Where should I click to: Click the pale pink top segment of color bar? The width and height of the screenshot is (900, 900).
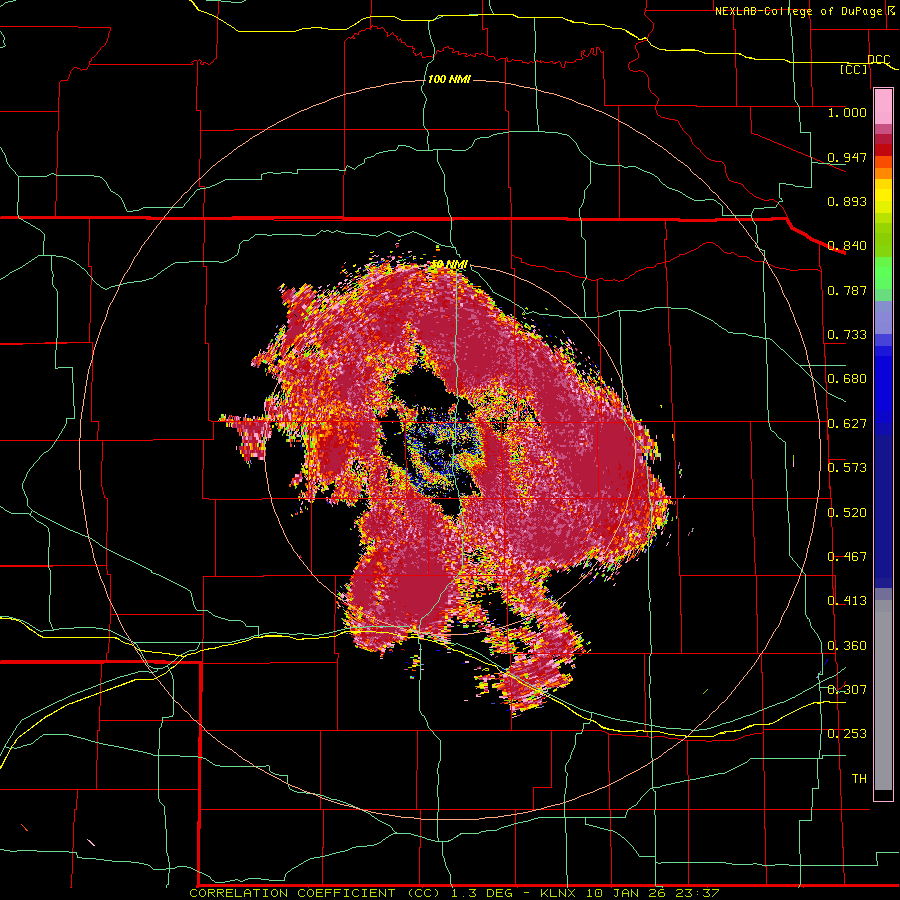click(x=883, y=107)
